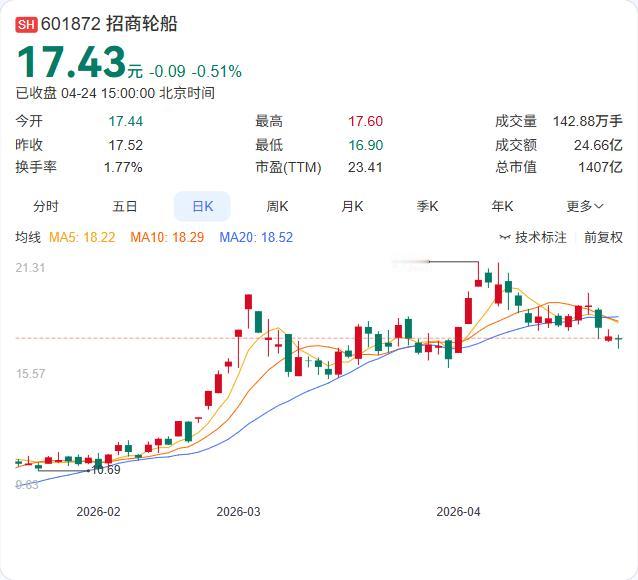The height and width of the screenshot is (580, 638).
Task: Click the 成交额 value 24.66亿
Action: coord(598,145)
